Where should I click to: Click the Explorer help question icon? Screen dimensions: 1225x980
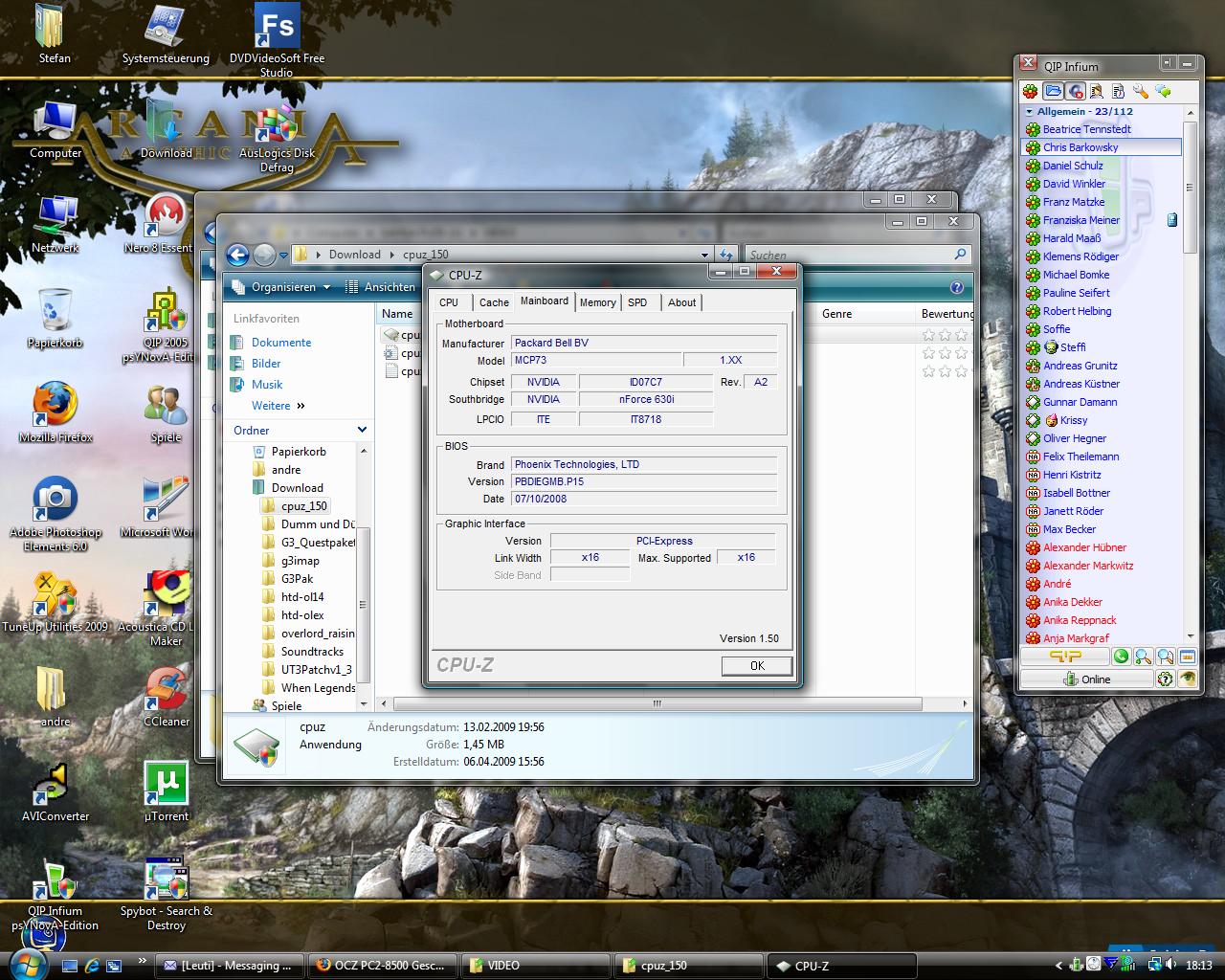(x=956, y=287)
